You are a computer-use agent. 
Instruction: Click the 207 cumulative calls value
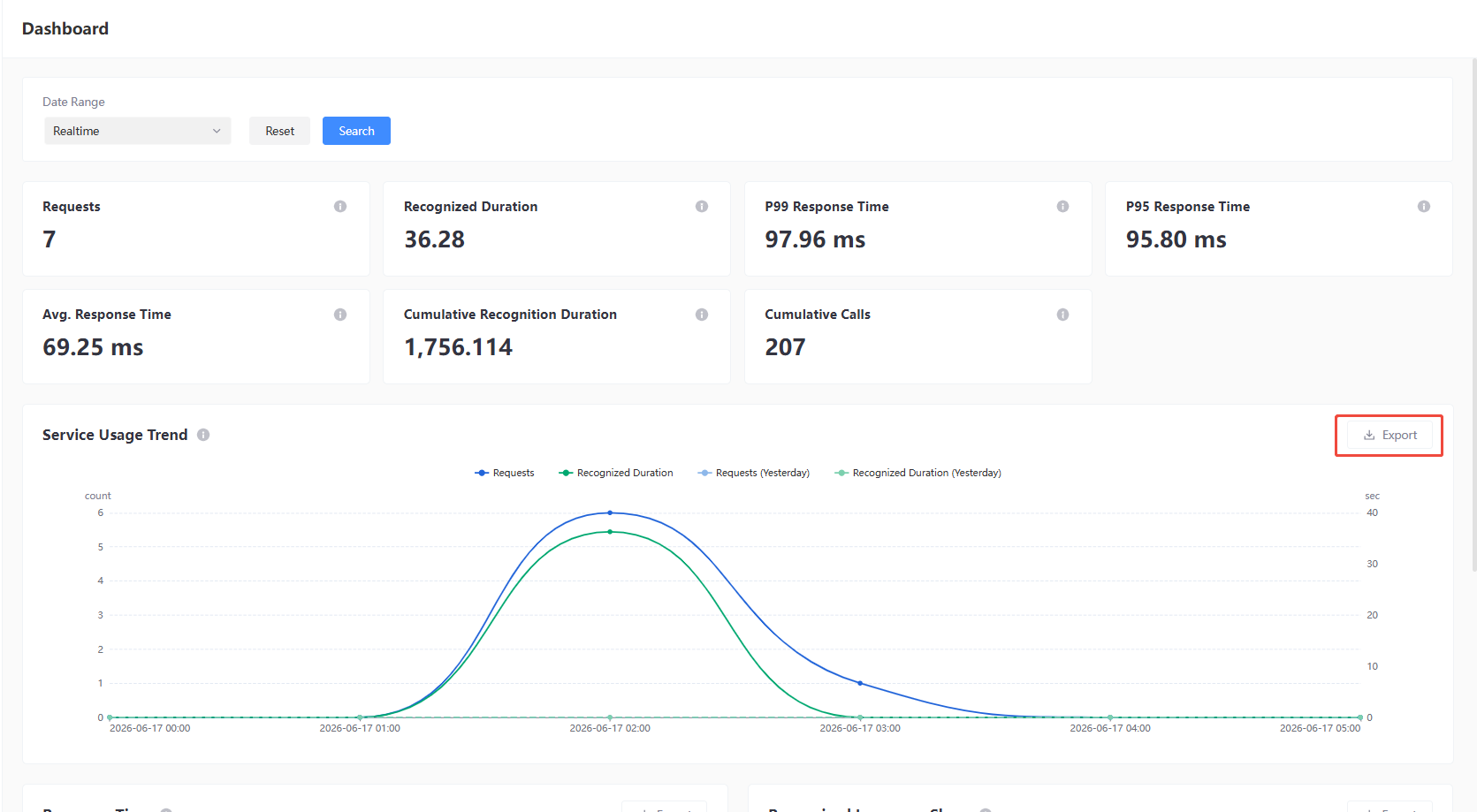(x=785, y=347)
